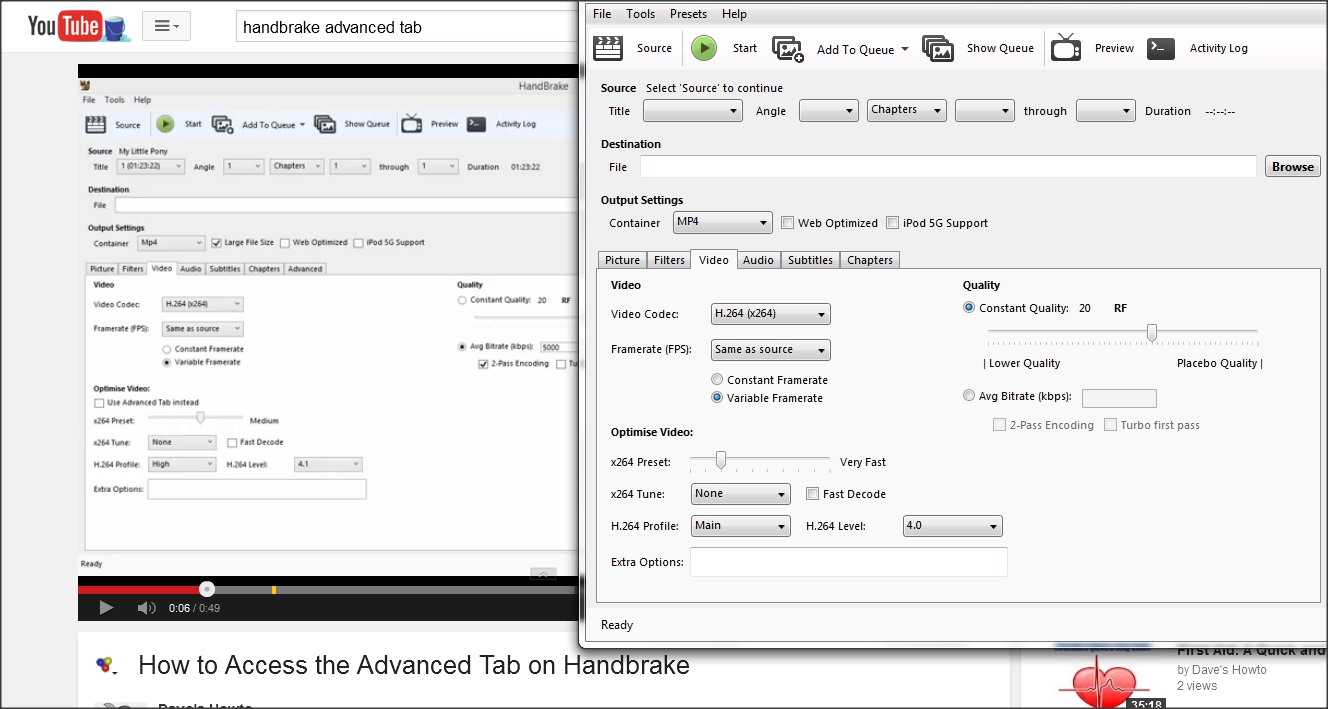Switch to the Audio tab
The width and height of the screenshot is (1328, 709).
tap(758, 260)
